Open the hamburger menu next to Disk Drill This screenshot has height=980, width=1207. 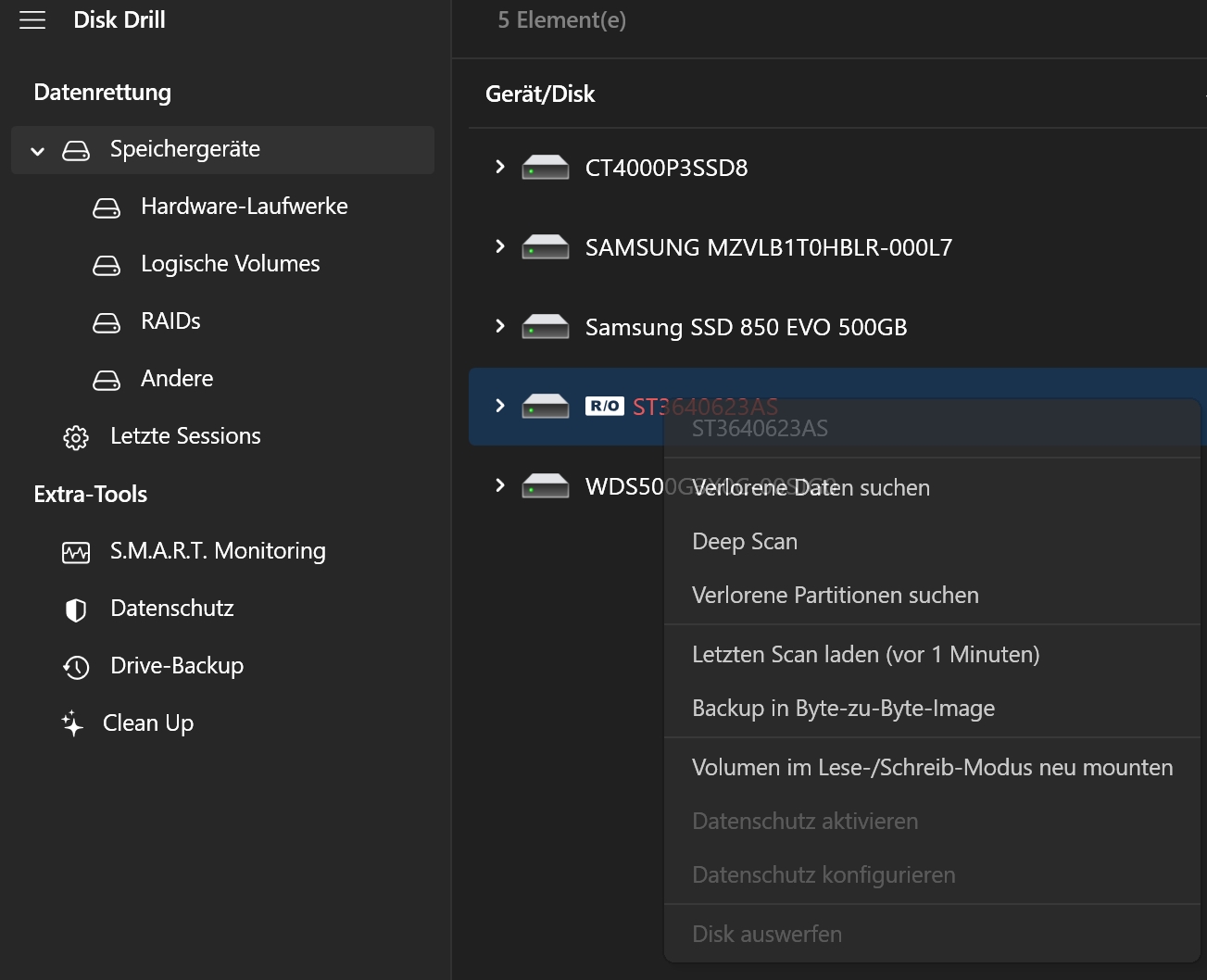click(x=32, y=20)
